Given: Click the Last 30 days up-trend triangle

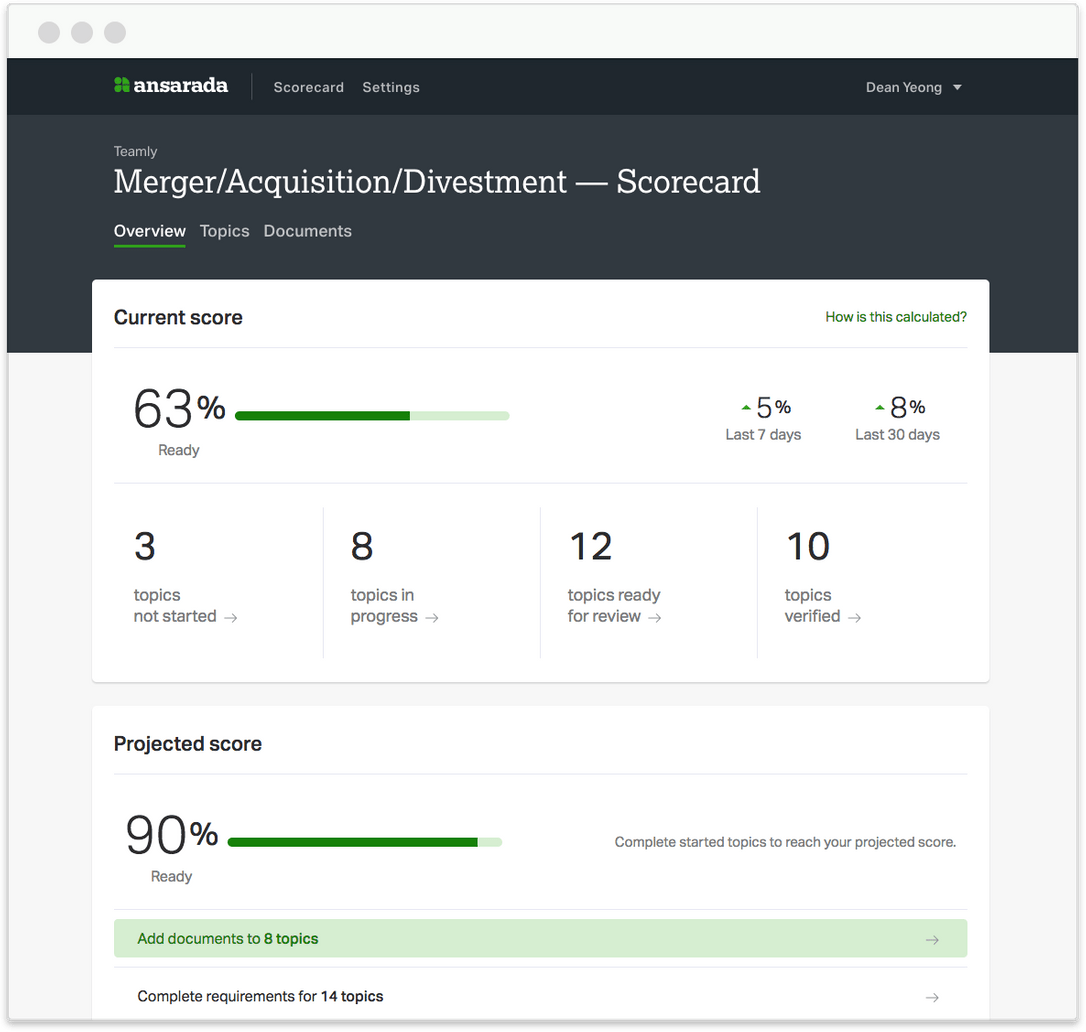Looking at the screenshot, I should tap(880, 408).
